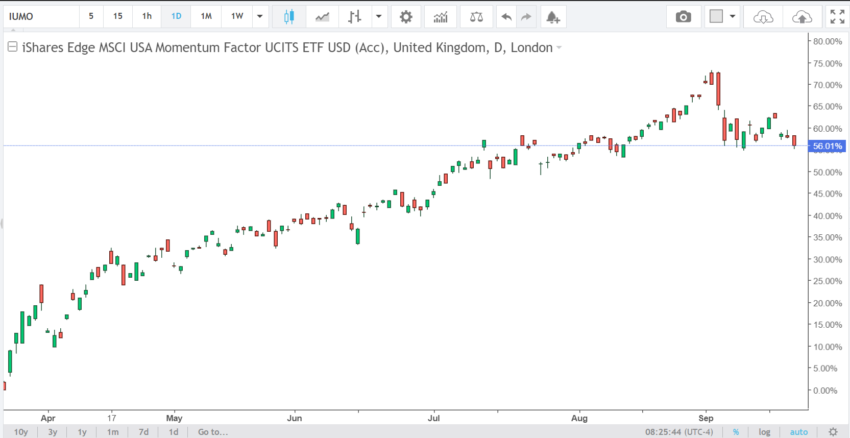
Task: Load chart layout from cloud (download icon)
Action: (x=762, y=17)
